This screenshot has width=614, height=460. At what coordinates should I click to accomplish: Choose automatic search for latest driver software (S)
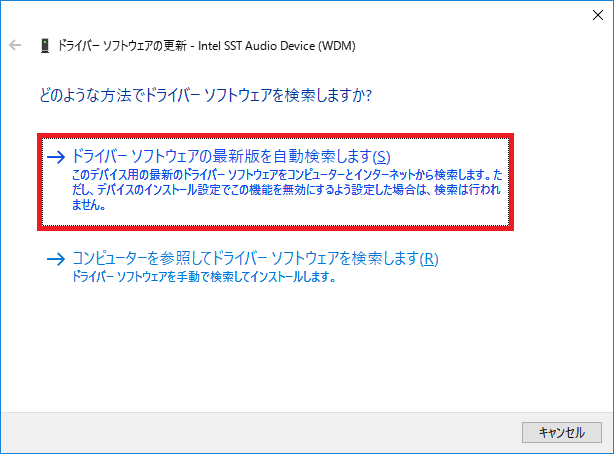pos(275,182)
